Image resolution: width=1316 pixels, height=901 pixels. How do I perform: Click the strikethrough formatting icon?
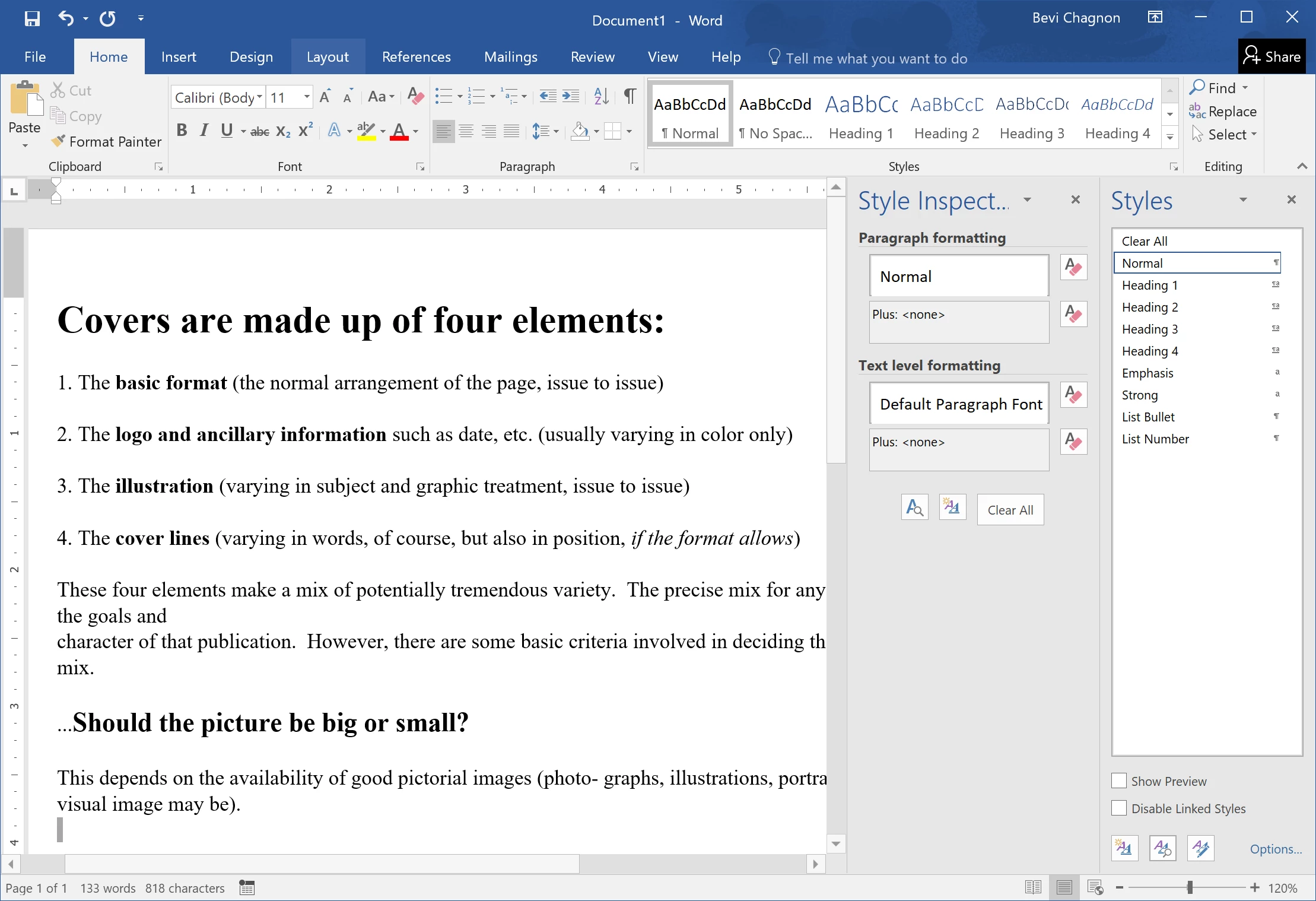(x=259, y=131)
